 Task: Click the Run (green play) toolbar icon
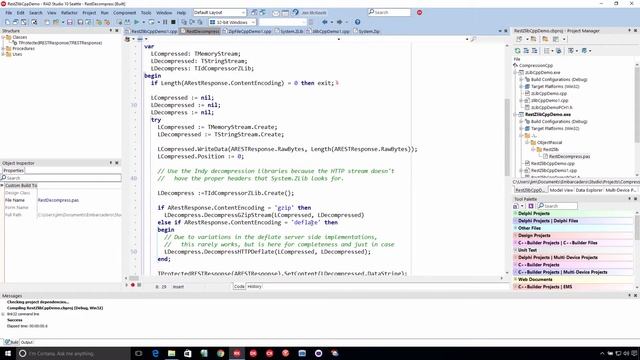point(137,22)
